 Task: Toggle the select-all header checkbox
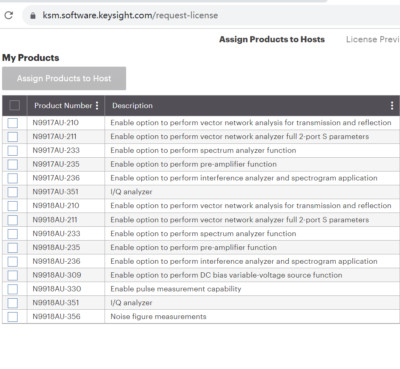click(x=14, y=105)
